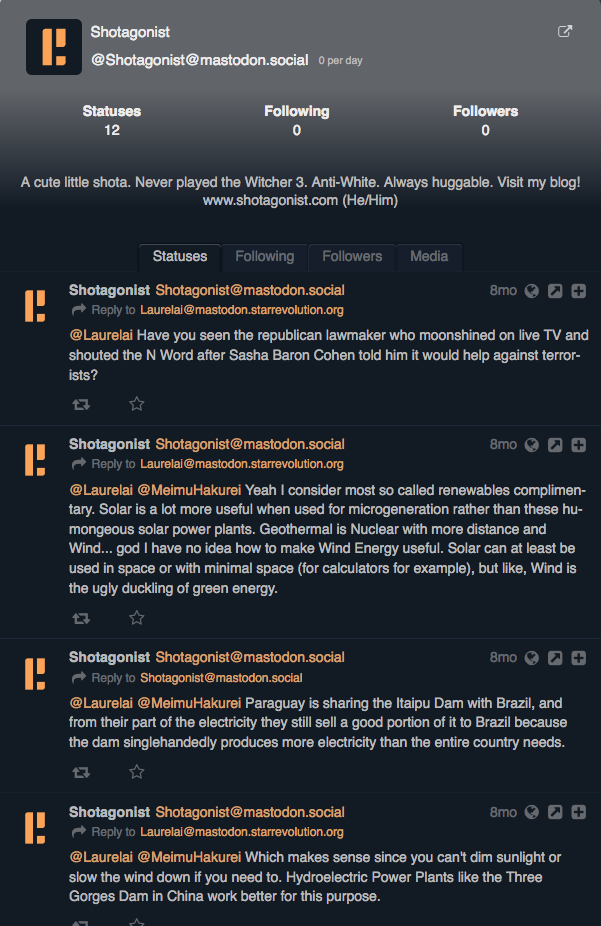This screenshot has height=926, width=601.
Task: Boost the Itaipu Dam post
Action: coord(81,772)
